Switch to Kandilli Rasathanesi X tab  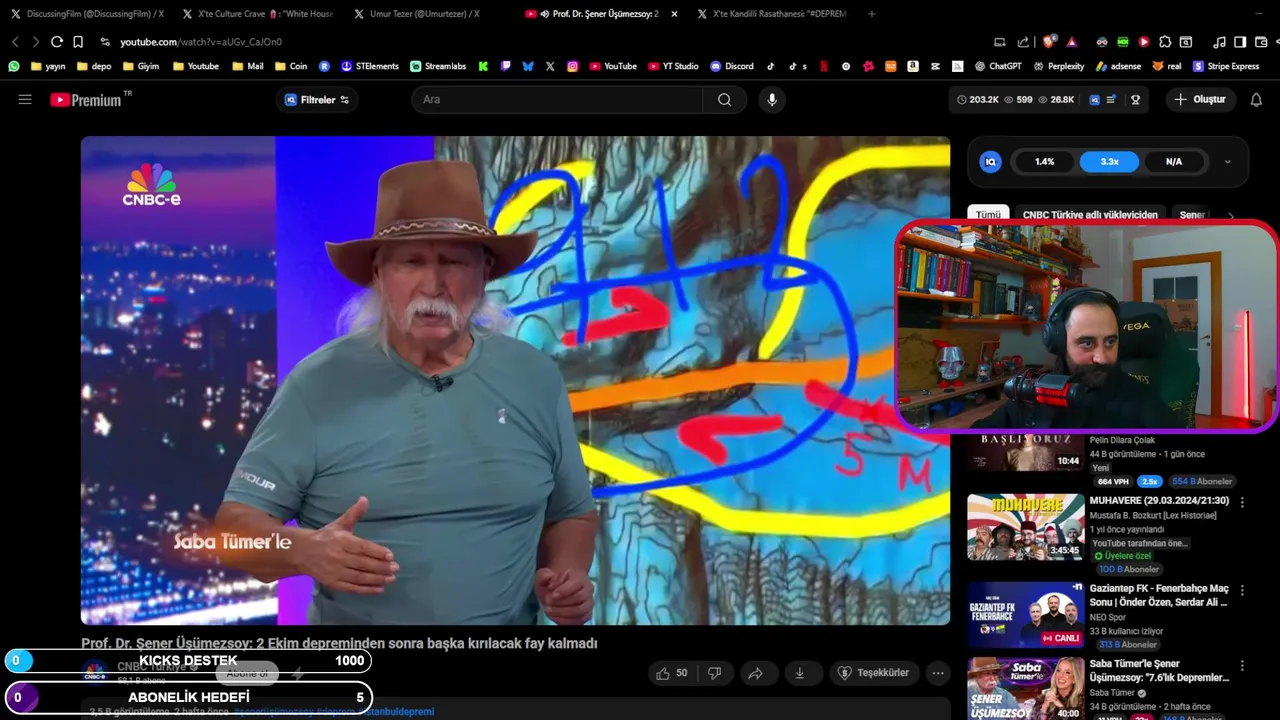coord(772,14)
